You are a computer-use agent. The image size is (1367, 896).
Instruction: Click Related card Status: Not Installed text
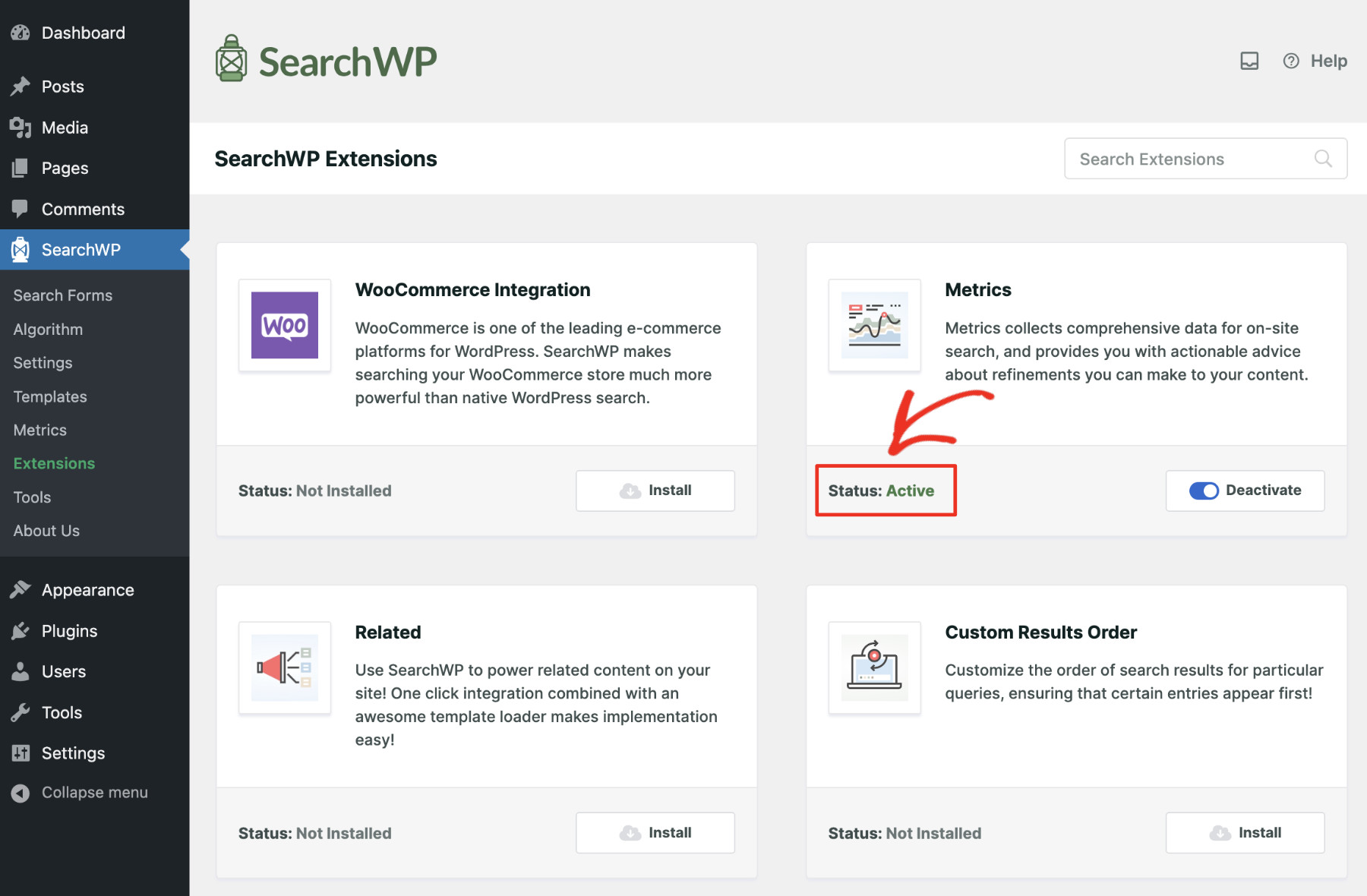315,833
